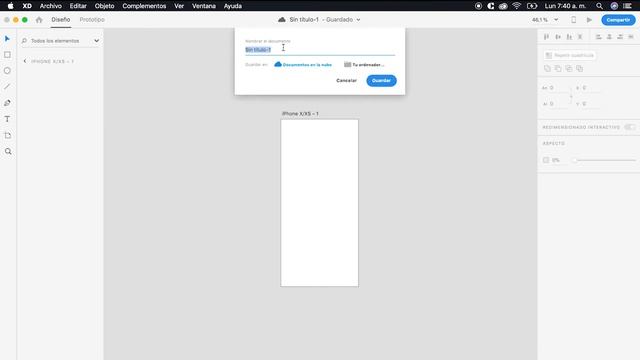Click the cloud document icon beside title

tap(282, 20)
